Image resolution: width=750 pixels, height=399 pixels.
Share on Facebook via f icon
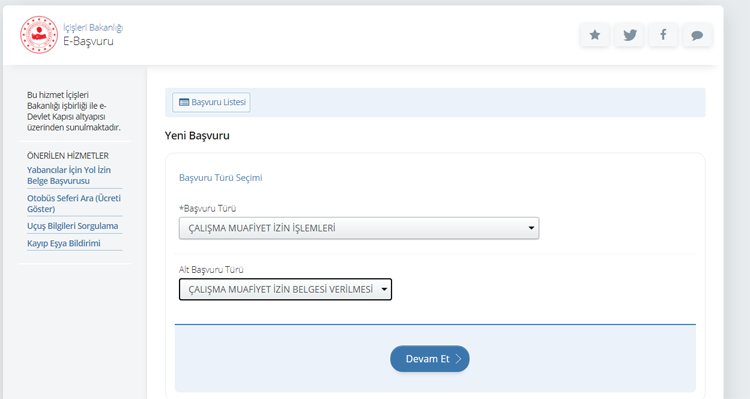click(x=663, y=35)
